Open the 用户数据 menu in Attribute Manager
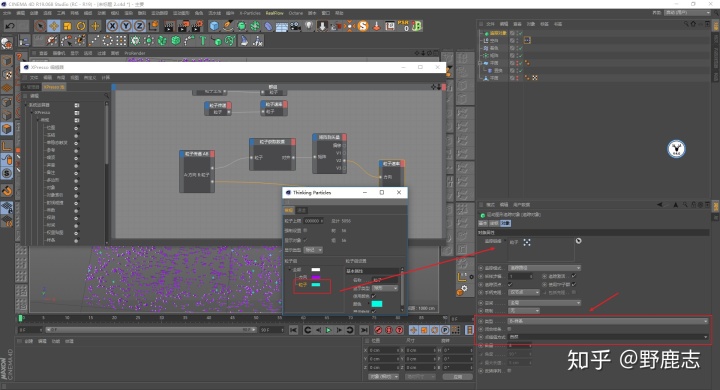Viewport: 720px width, 390px height. (x=521, y=205)
